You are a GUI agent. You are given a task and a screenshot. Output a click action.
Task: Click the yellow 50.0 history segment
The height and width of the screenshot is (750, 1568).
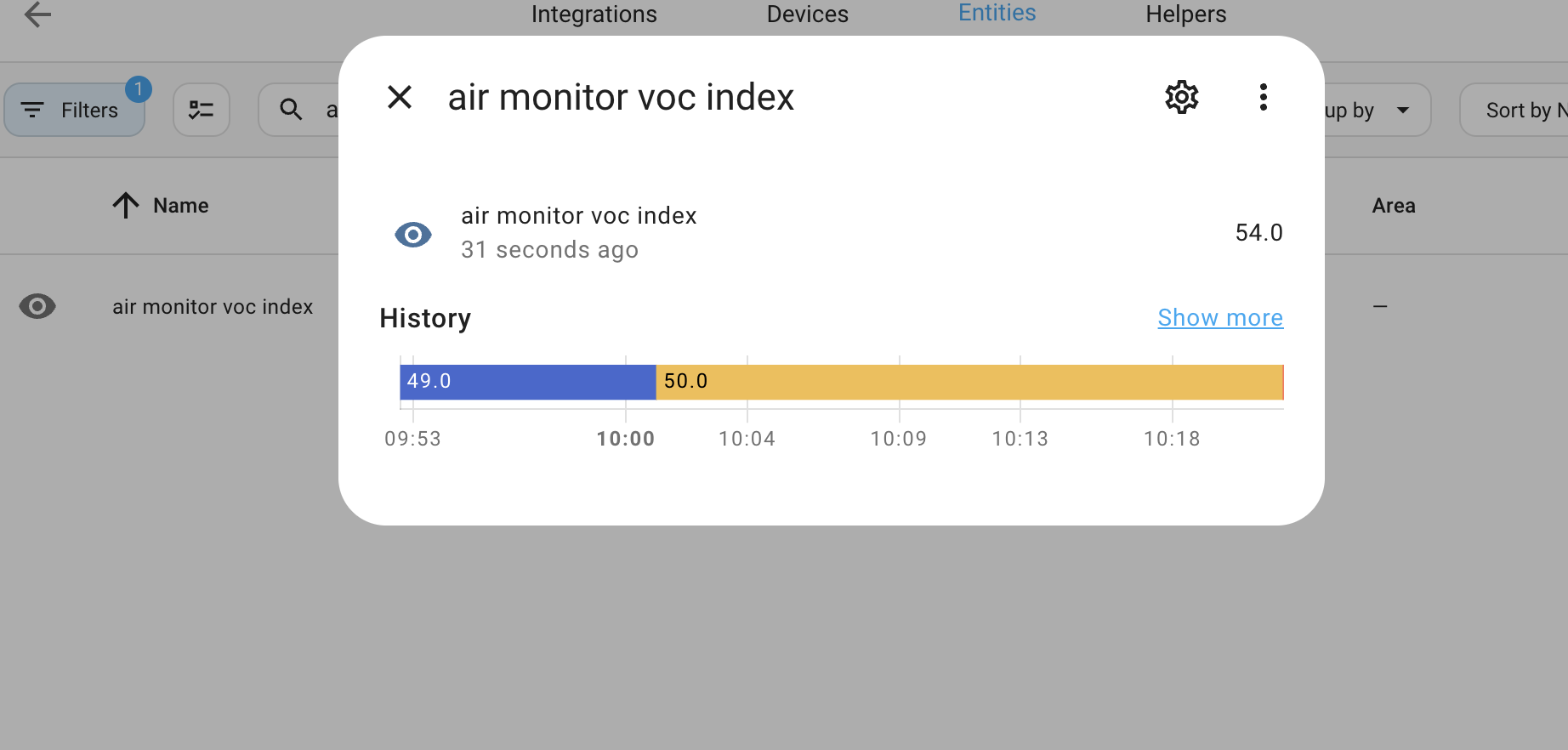[969, 382]
